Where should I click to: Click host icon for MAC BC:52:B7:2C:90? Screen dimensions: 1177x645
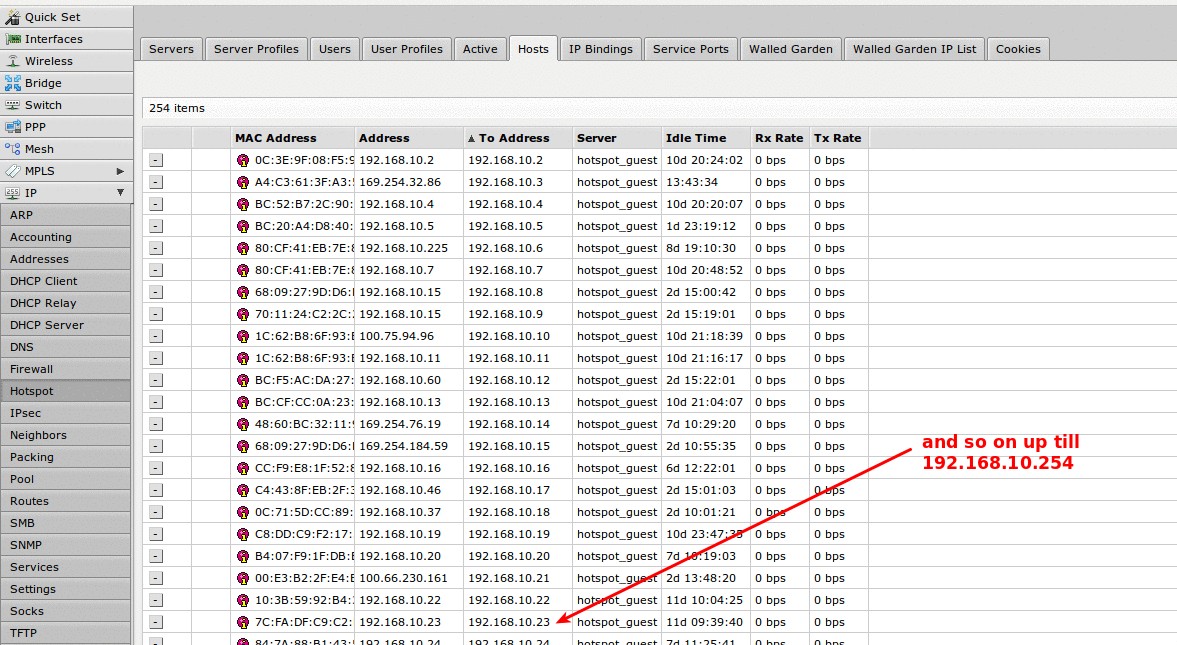242,204
